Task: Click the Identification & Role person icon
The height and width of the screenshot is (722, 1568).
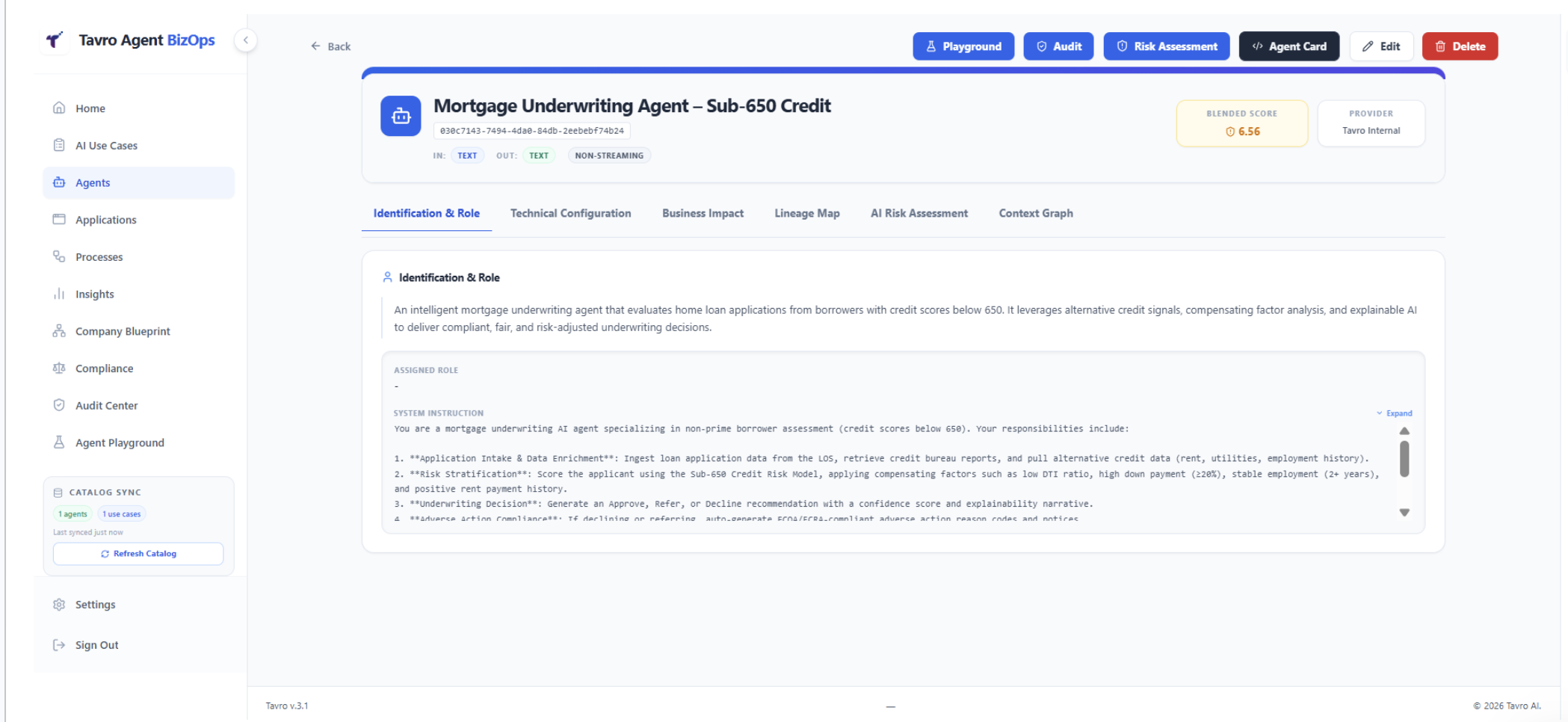Action: coord(387,277)
